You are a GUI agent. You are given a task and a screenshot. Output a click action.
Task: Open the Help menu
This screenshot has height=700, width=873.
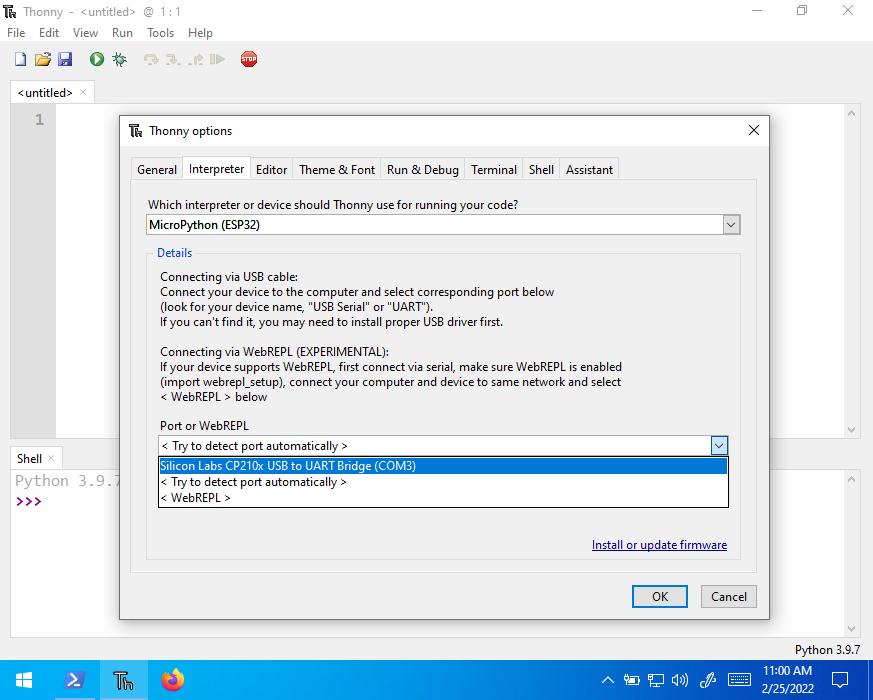pyautogui.click(x=200, y=33)
